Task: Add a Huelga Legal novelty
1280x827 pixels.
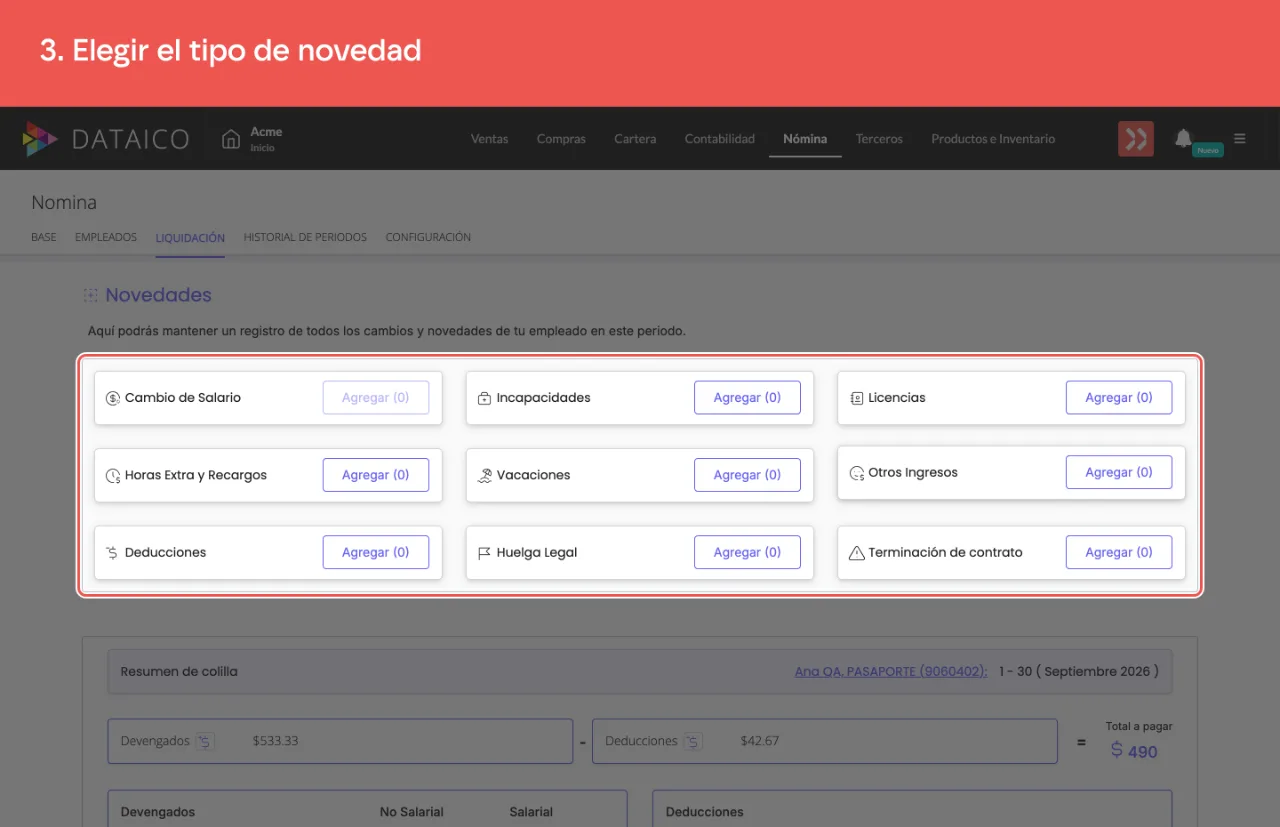Action: [747, 552]
